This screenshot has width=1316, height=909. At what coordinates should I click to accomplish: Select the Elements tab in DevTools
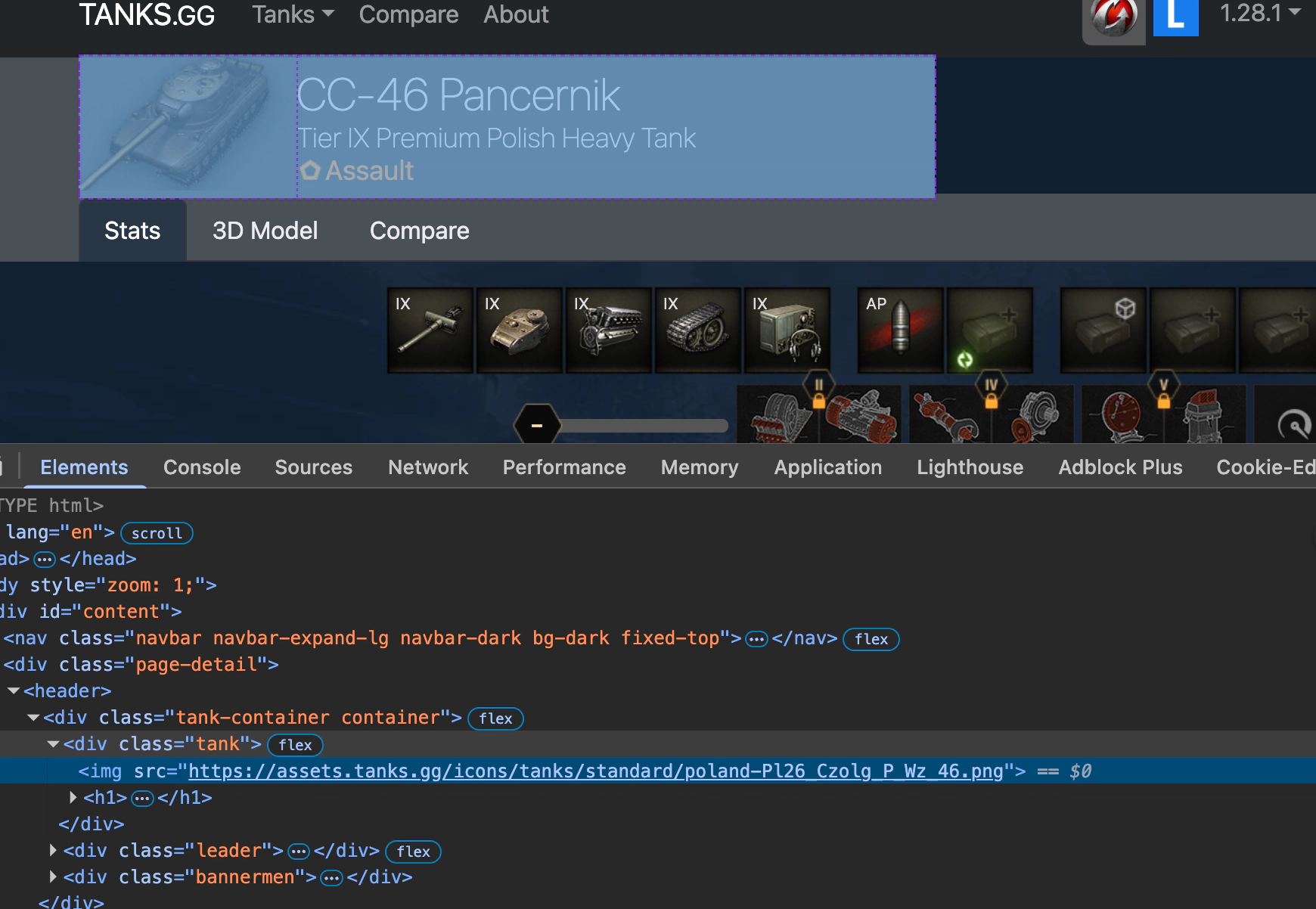[84, 467]
